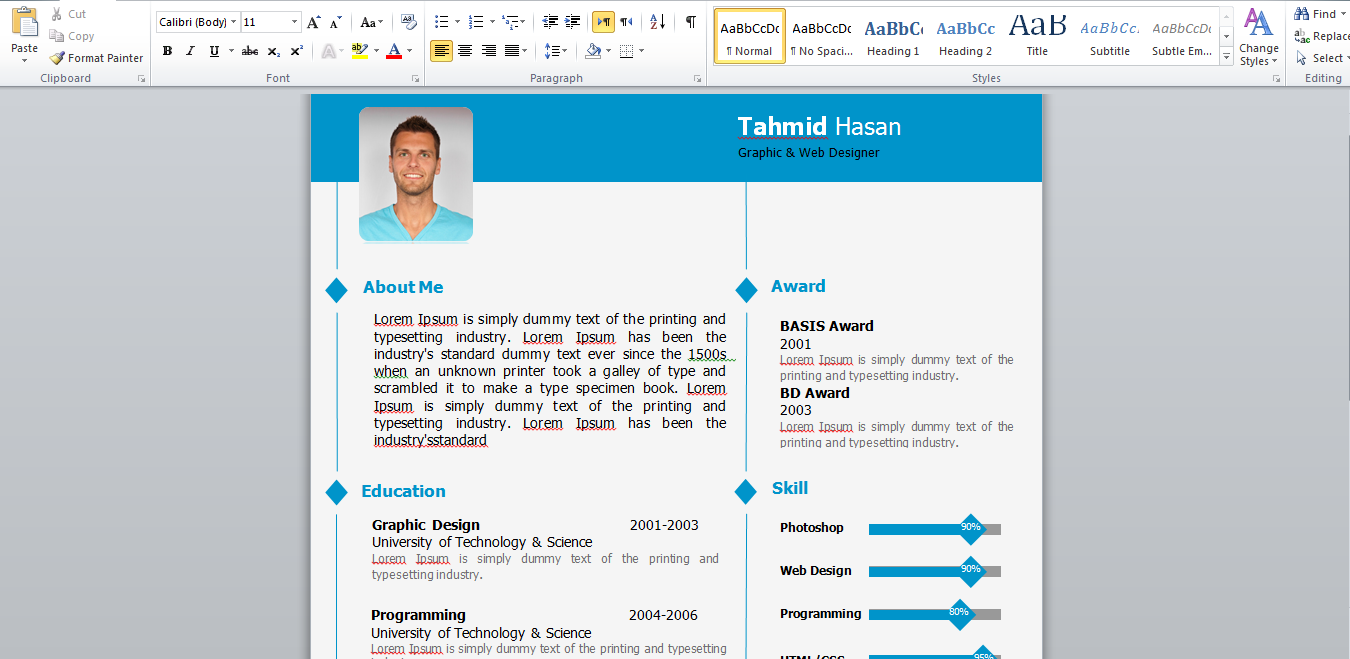The height and width of the screenshot is (659, 1350).
Task: Toggle italic formatting
Action: (190, 51)
